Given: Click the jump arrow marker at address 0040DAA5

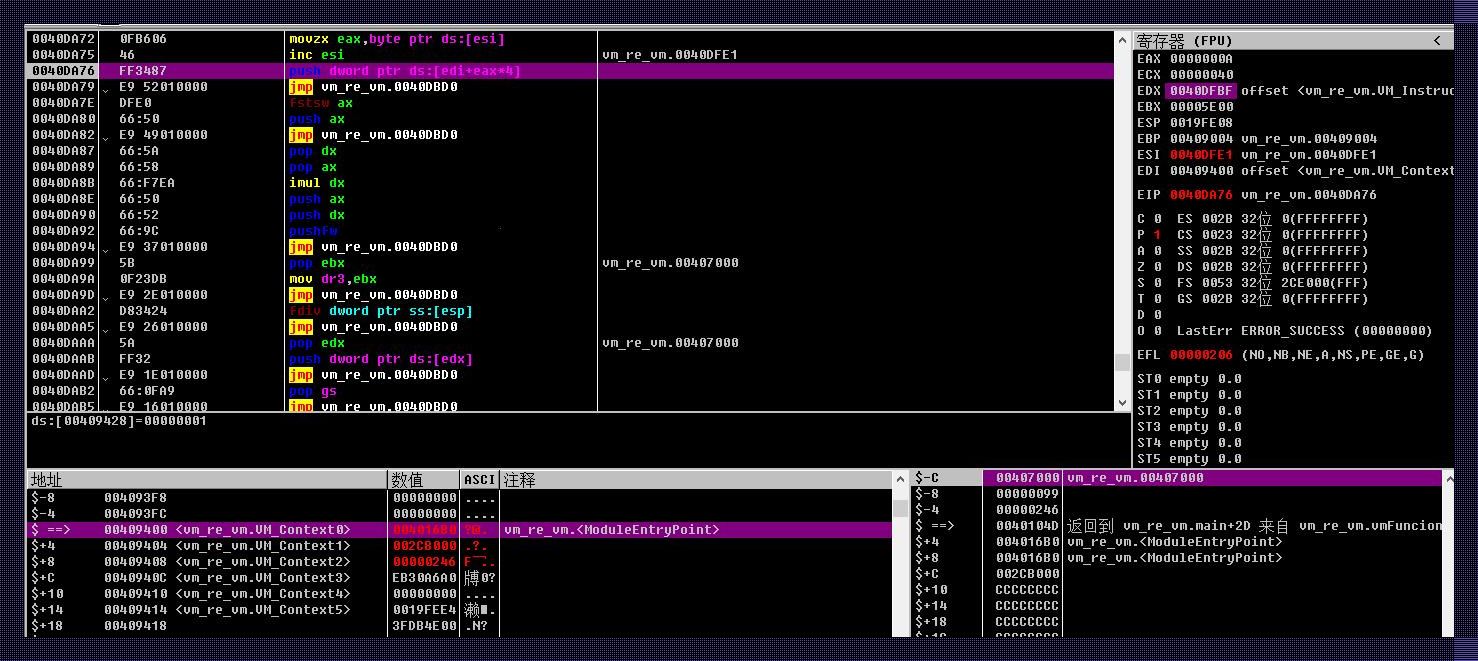Looking at the screenshot, I should (x=106, y=328).
